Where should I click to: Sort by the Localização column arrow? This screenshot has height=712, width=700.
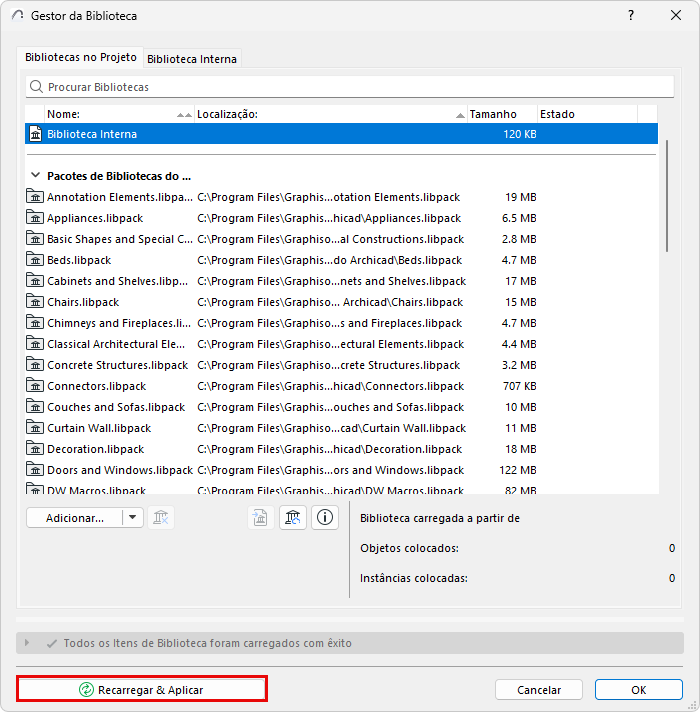click(460, 115)
